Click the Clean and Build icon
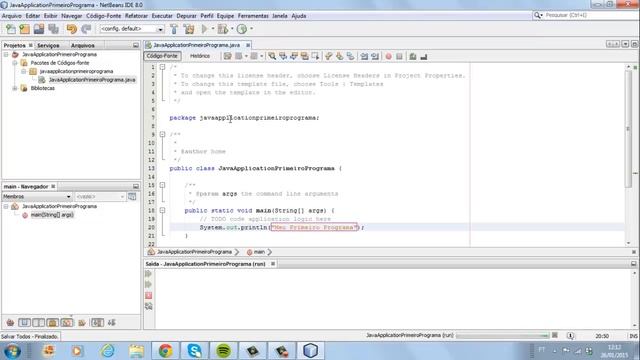Image resolution: width=640 pixels, height=360 pixels. (x=189, y=29)
